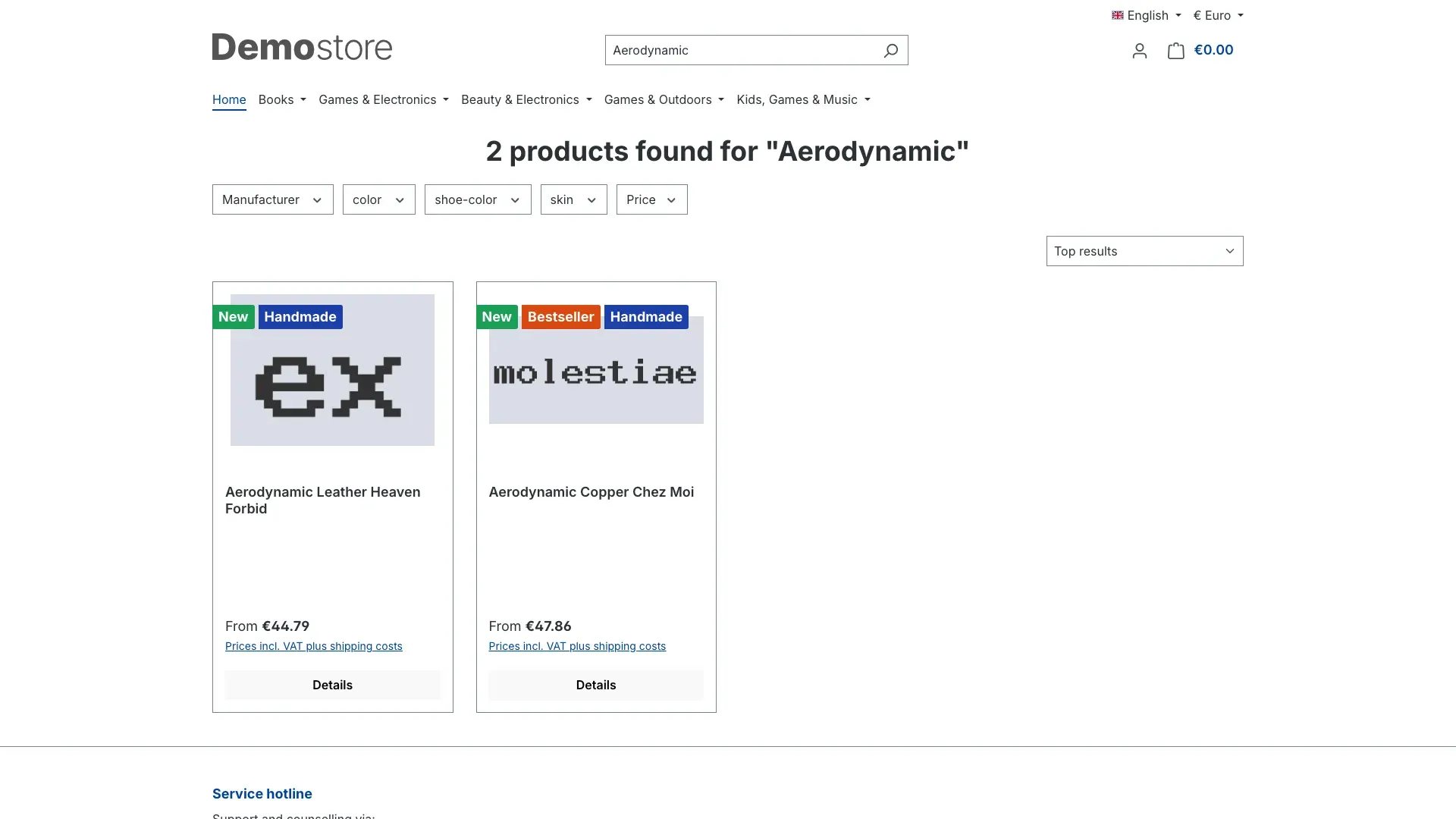The image size is (1456, 819).
Task: Open the user account icon
Action: tap(1139, 51)
